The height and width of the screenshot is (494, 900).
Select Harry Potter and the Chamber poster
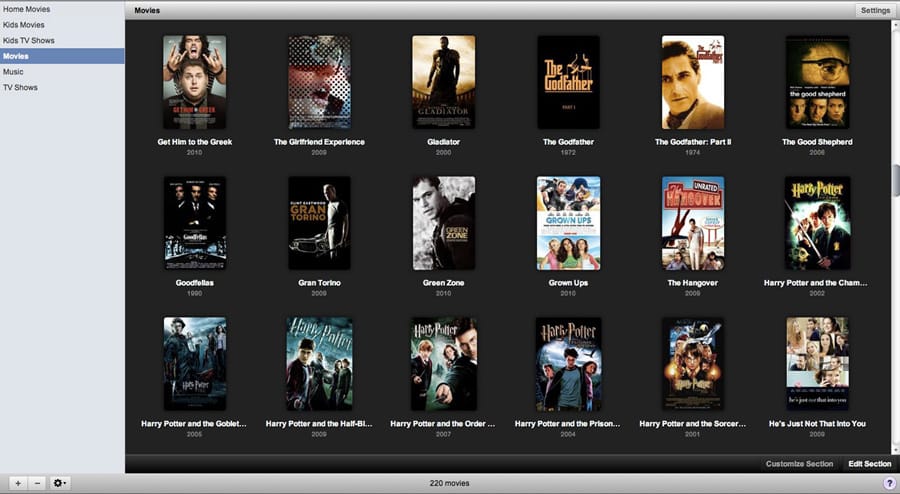pos(817,223)
